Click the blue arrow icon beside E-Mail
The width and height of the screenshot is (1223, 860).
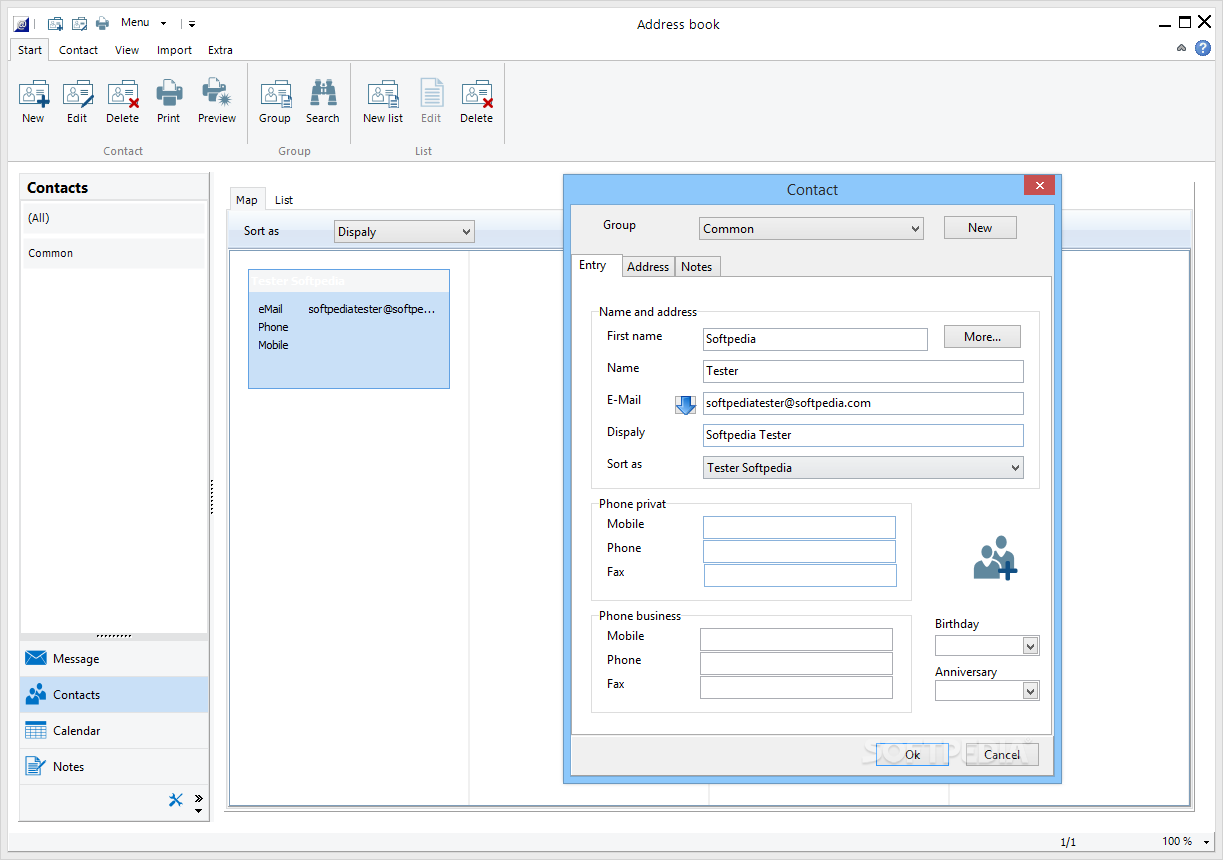(x=685, y=404)
